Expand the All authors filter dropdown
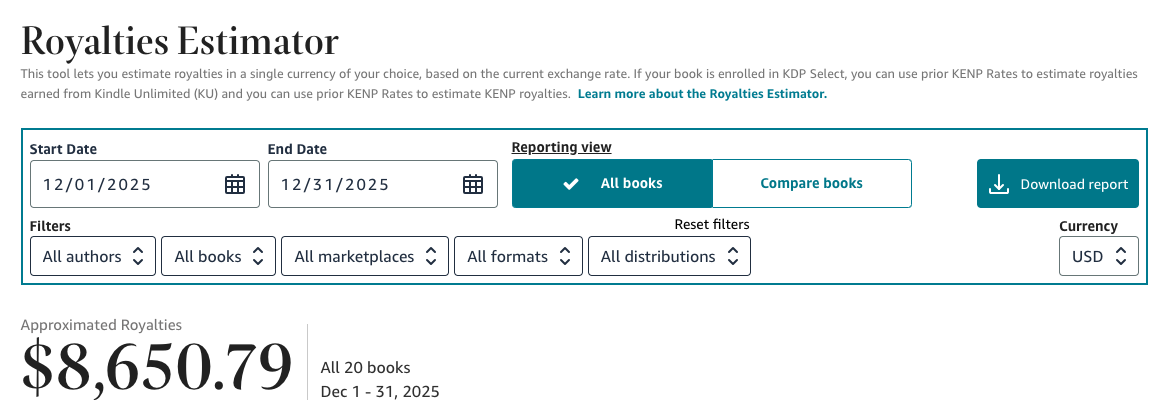The width and height of the screenshot is (1150, 418). pyautogui.click(x=93, y=257)
